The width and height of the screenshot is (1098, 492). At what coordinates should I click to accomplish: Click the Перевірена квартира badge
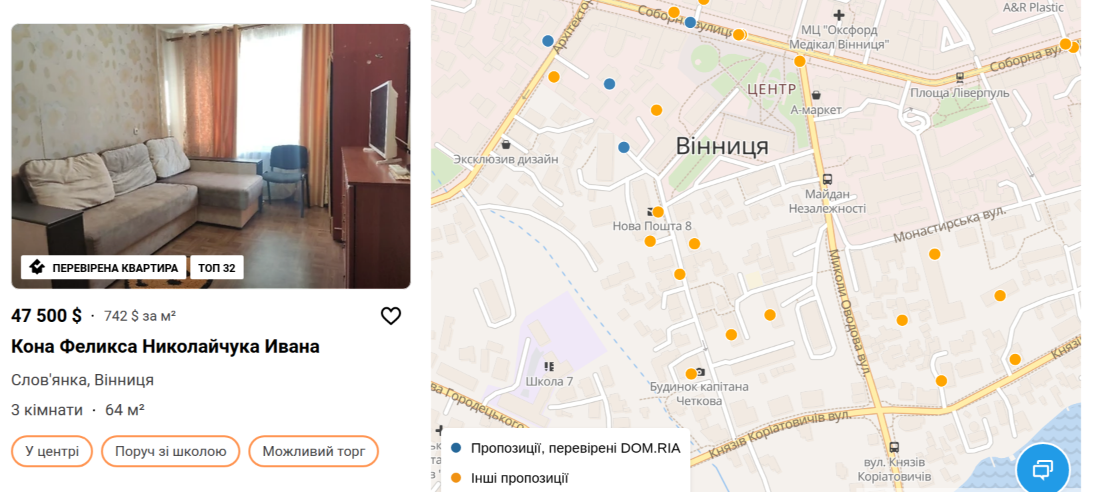coord(104,267)
